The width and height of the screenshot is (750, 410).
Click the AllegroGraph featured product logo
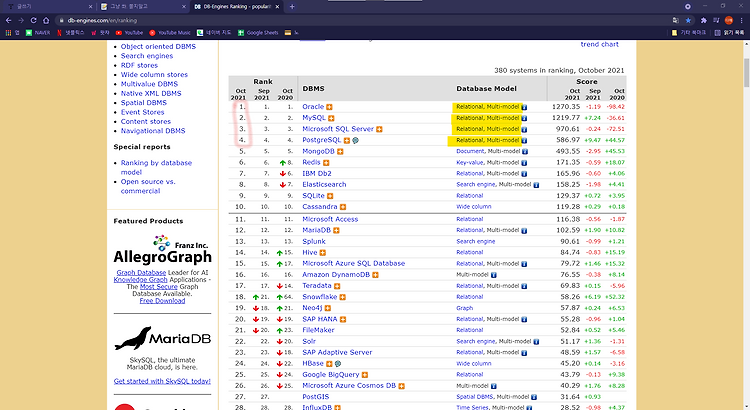(162, 250)
